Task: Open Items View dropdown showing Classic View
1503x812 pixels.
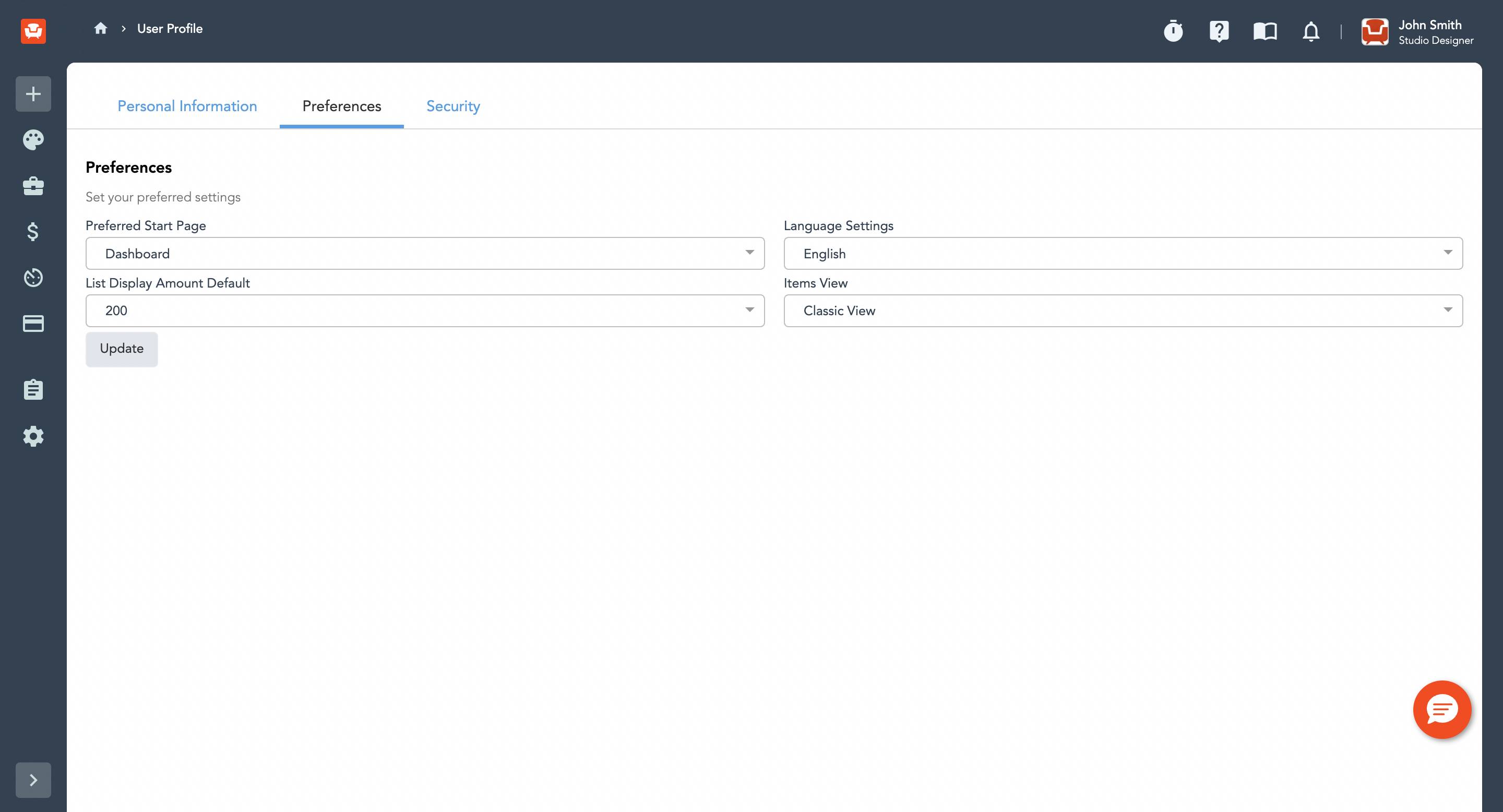Action: (x=1123, y=311)
